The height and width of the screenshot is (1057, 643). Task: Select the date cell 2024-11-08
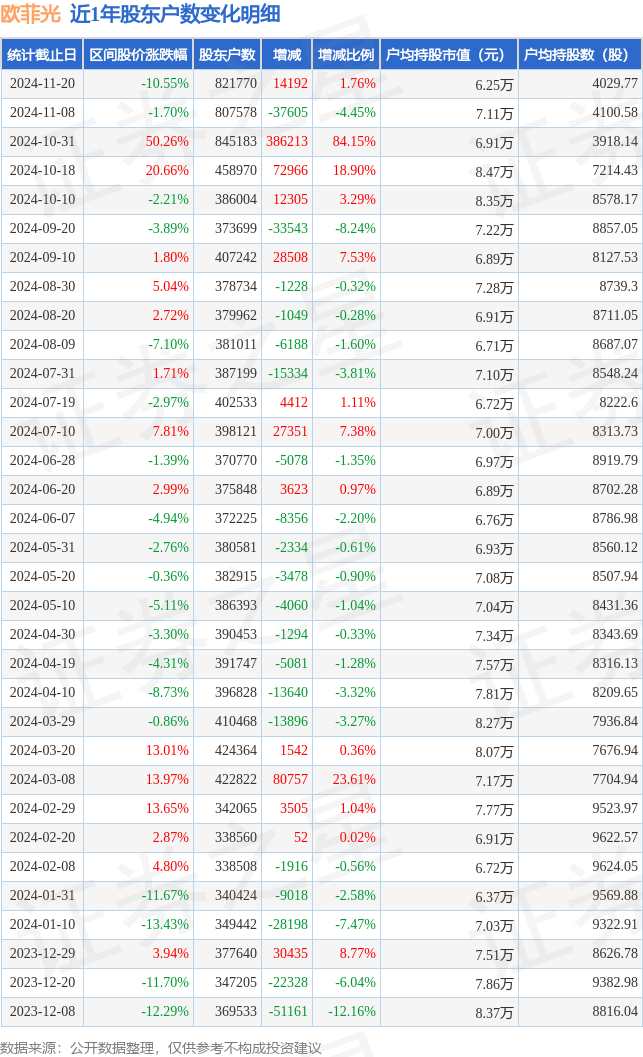point(42,113)
